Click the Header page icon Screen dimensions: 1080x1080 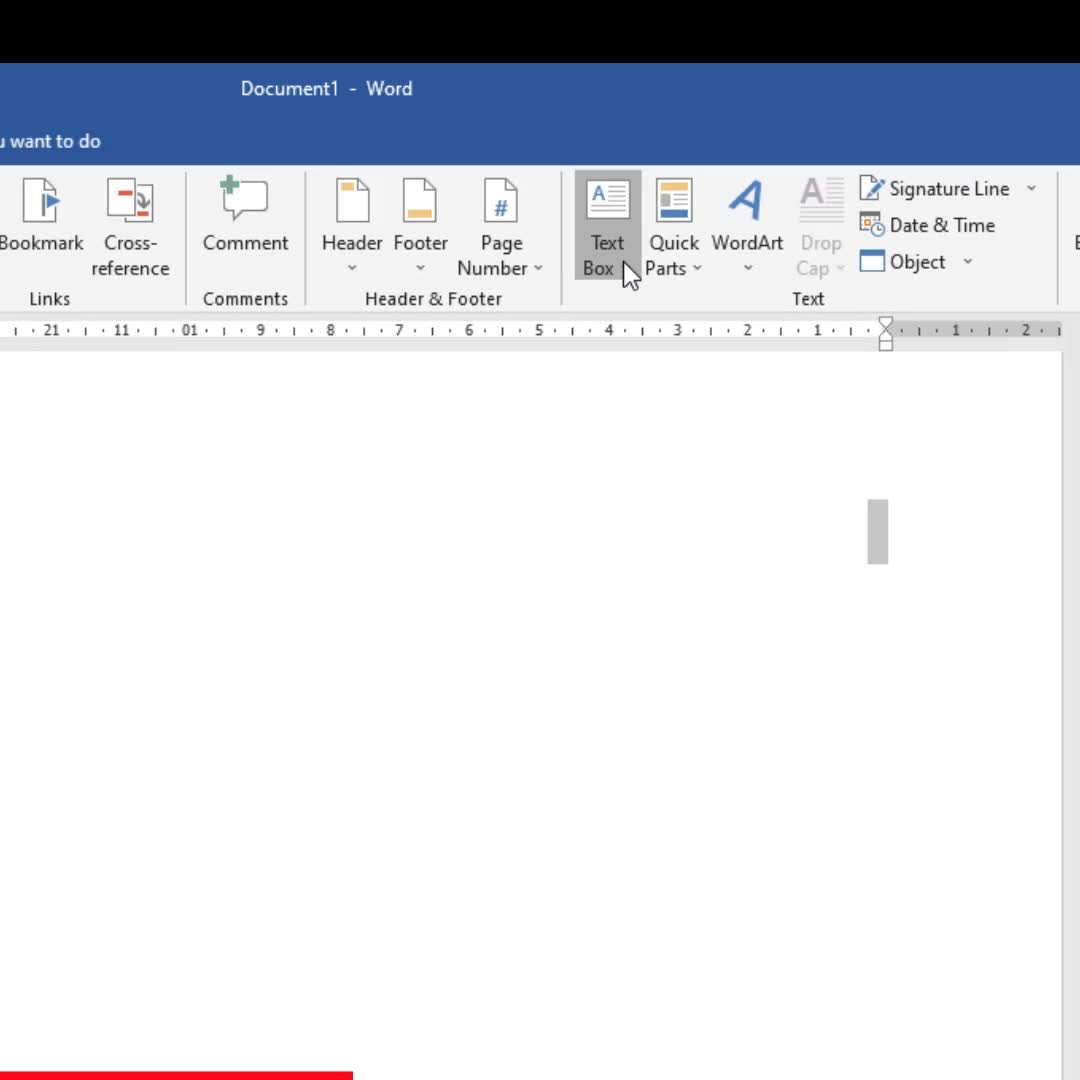352,201
